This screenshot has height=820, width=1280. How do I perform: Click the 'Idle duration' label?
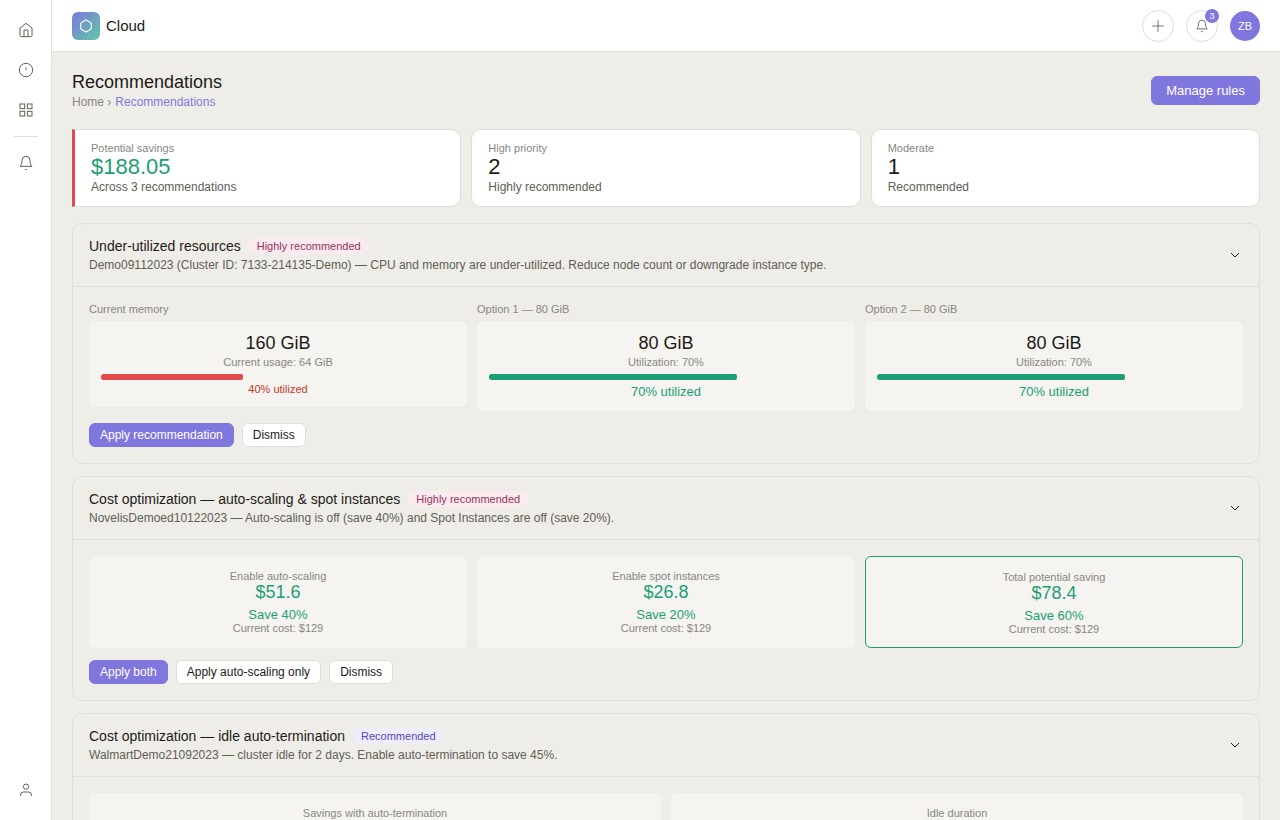coord(957,813)
